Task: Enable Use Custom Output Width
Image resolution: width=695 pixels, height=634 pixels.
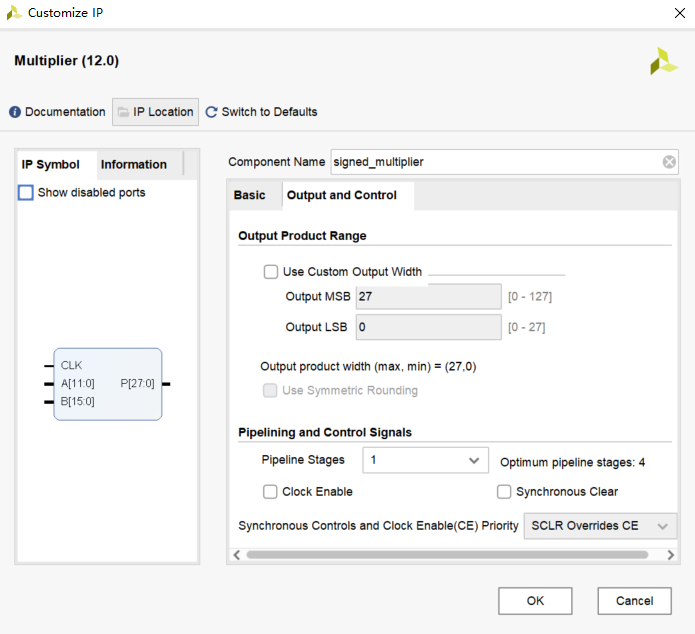Action: [x=270, y=271]
